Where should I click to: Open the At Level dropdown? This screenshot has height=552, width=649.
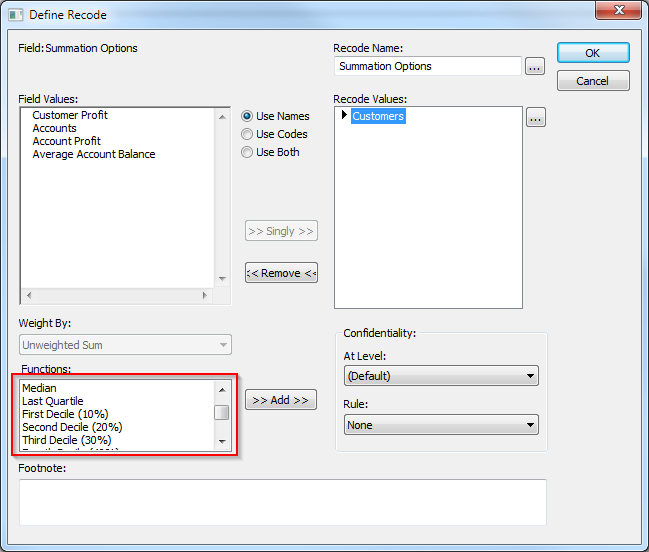click(440, 376)
